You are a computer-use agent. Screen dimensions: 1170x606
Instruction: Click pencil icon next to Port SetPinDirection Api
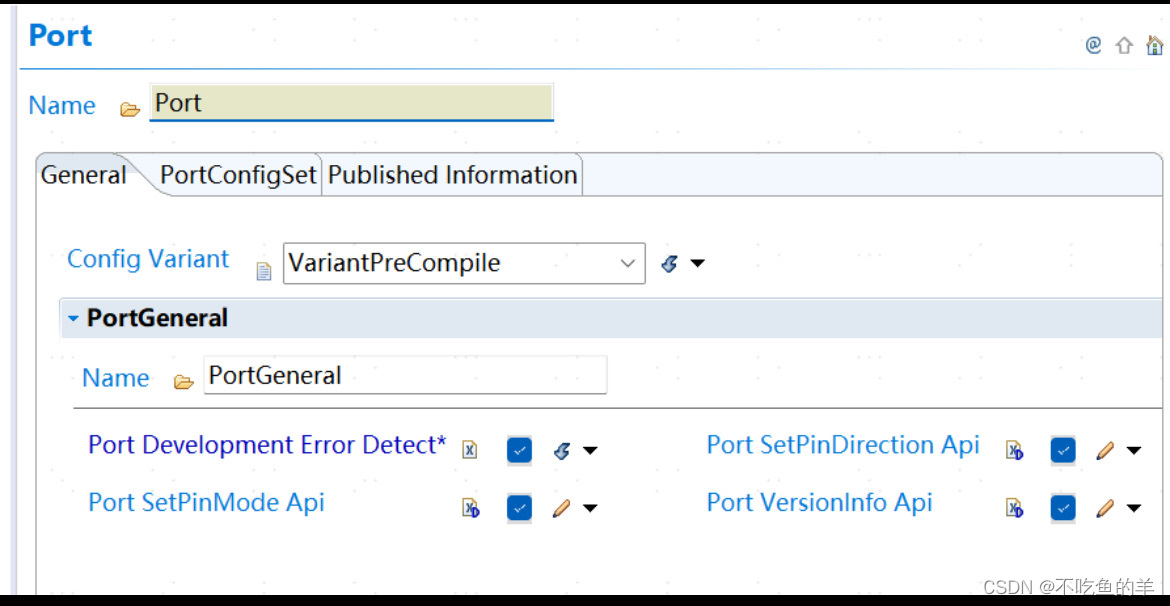click(1105, 450)
